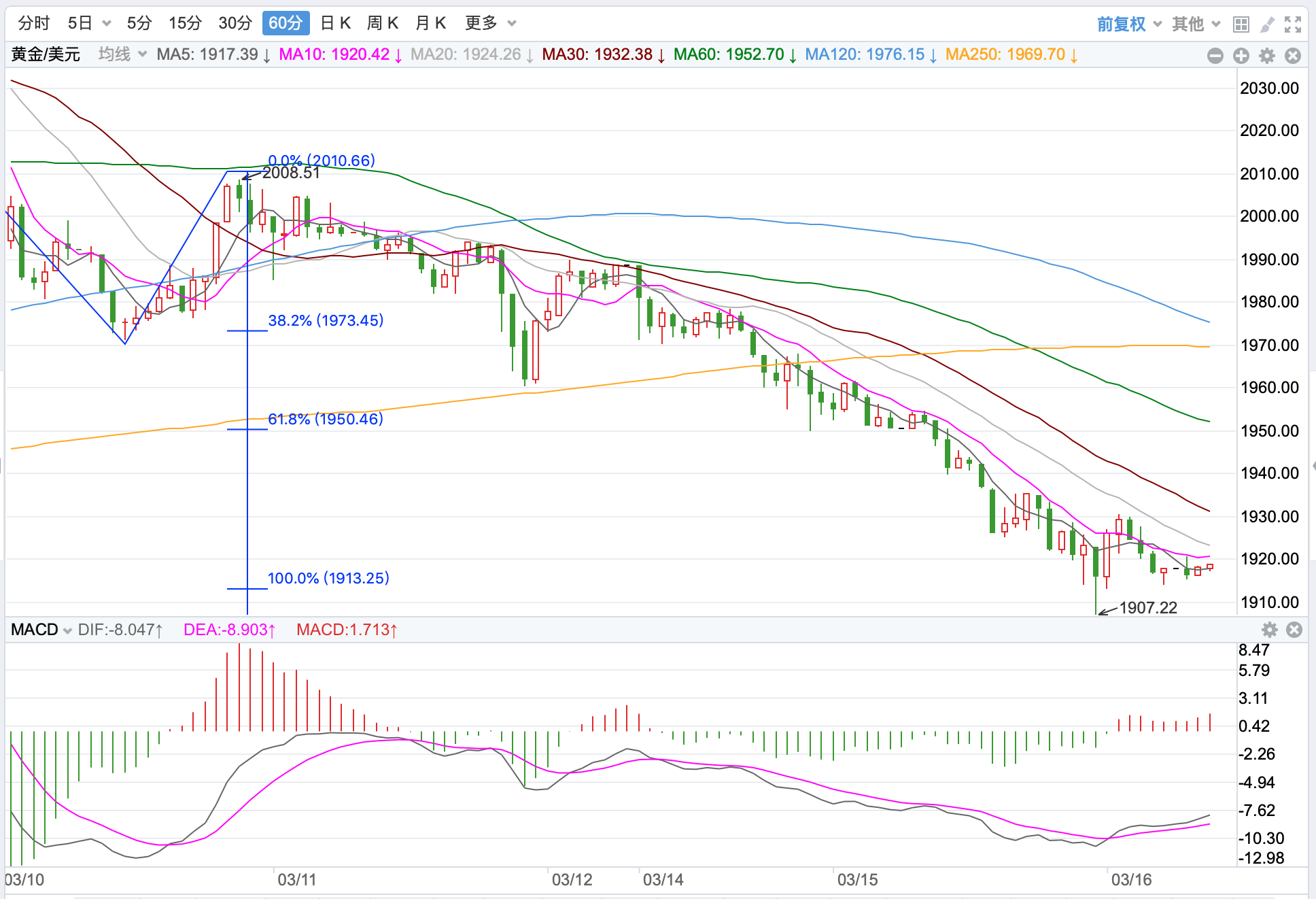This screenshot has width=1316, height=899.
Task: Switch to 60分 timeframe
Action: (x=285, y=23)
